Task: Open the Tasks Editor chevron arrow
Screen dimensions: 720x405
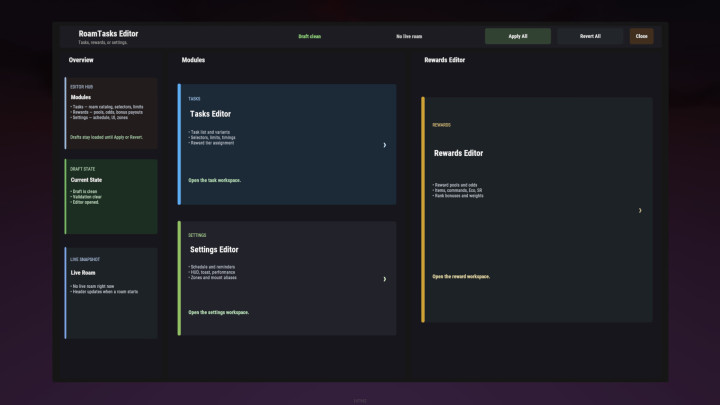Action: [x=385, y=145]
